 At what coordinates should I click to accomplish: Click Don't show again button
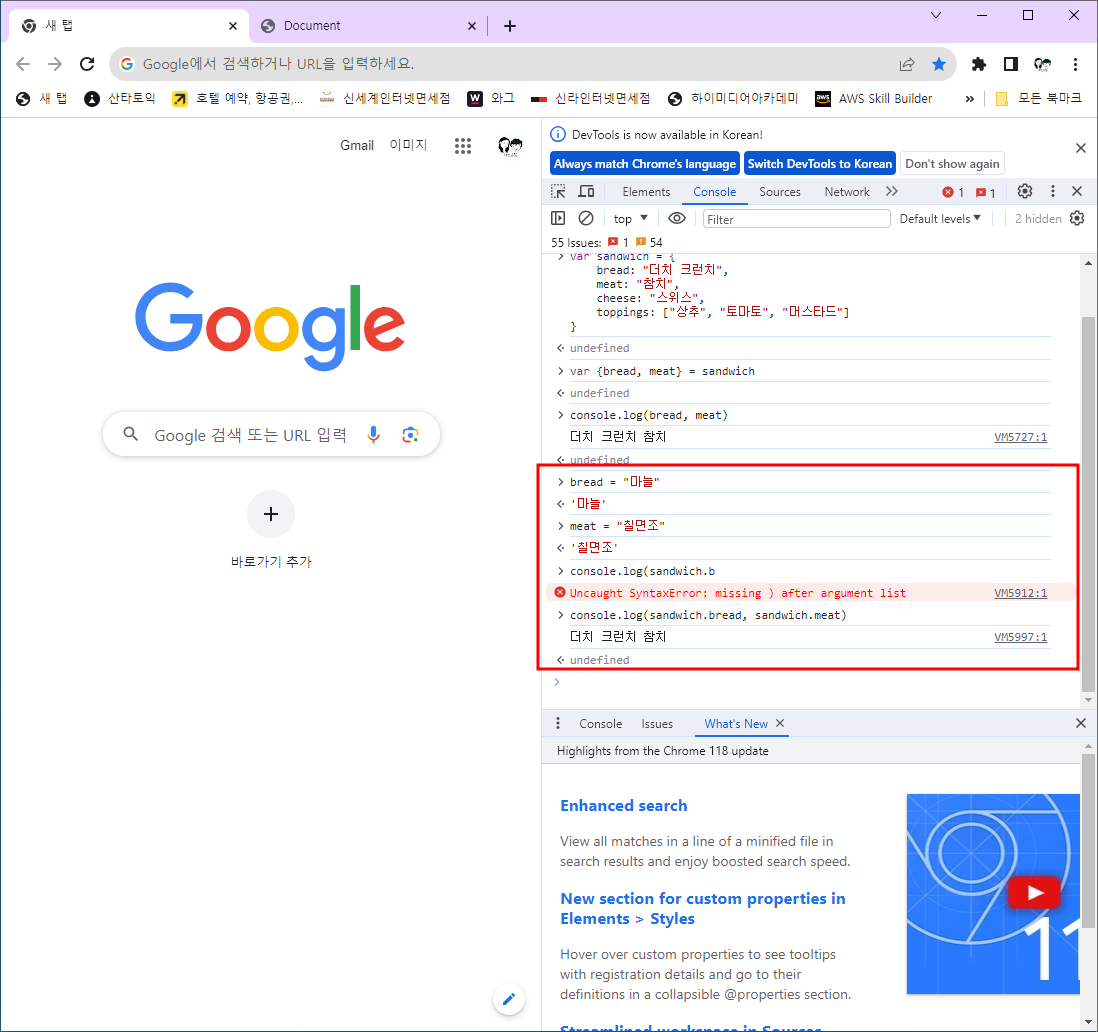pos(952,164)
